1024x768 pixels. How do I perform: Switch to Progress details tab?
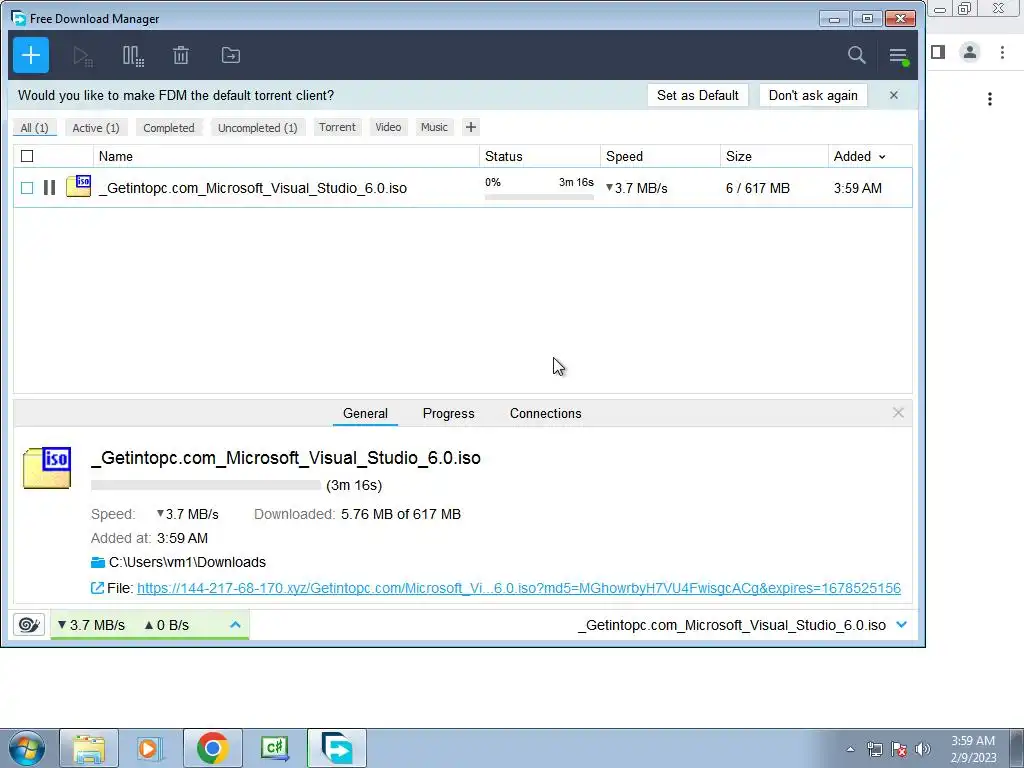449,413
